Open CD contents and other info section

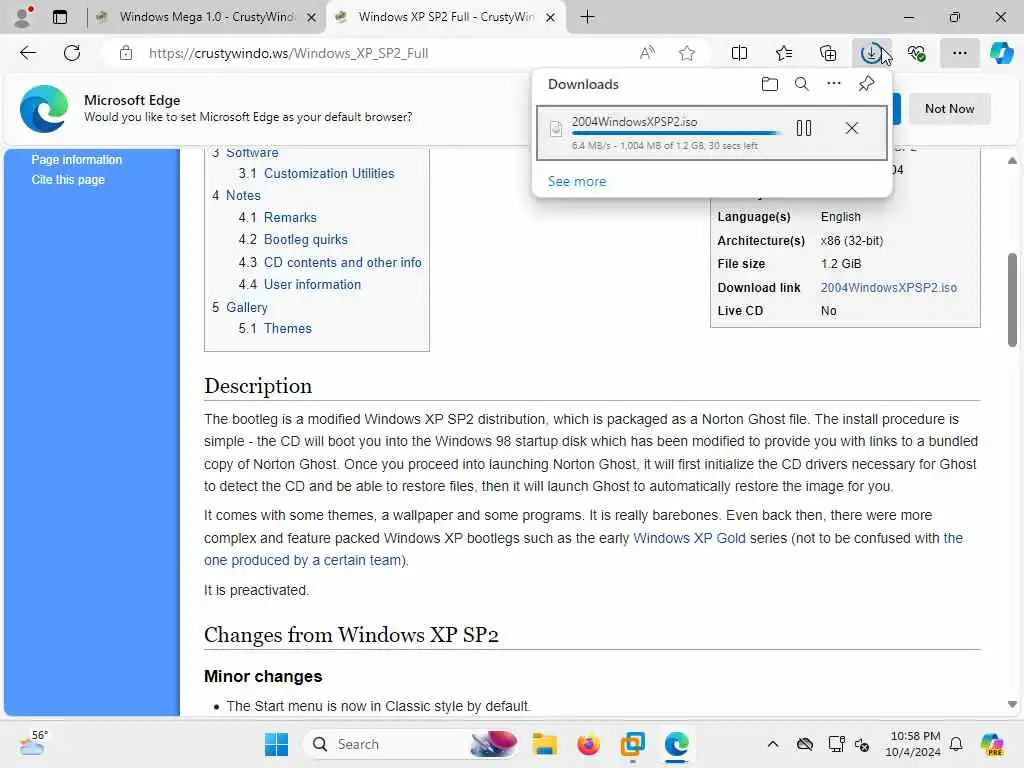click(x=343, y=262)
